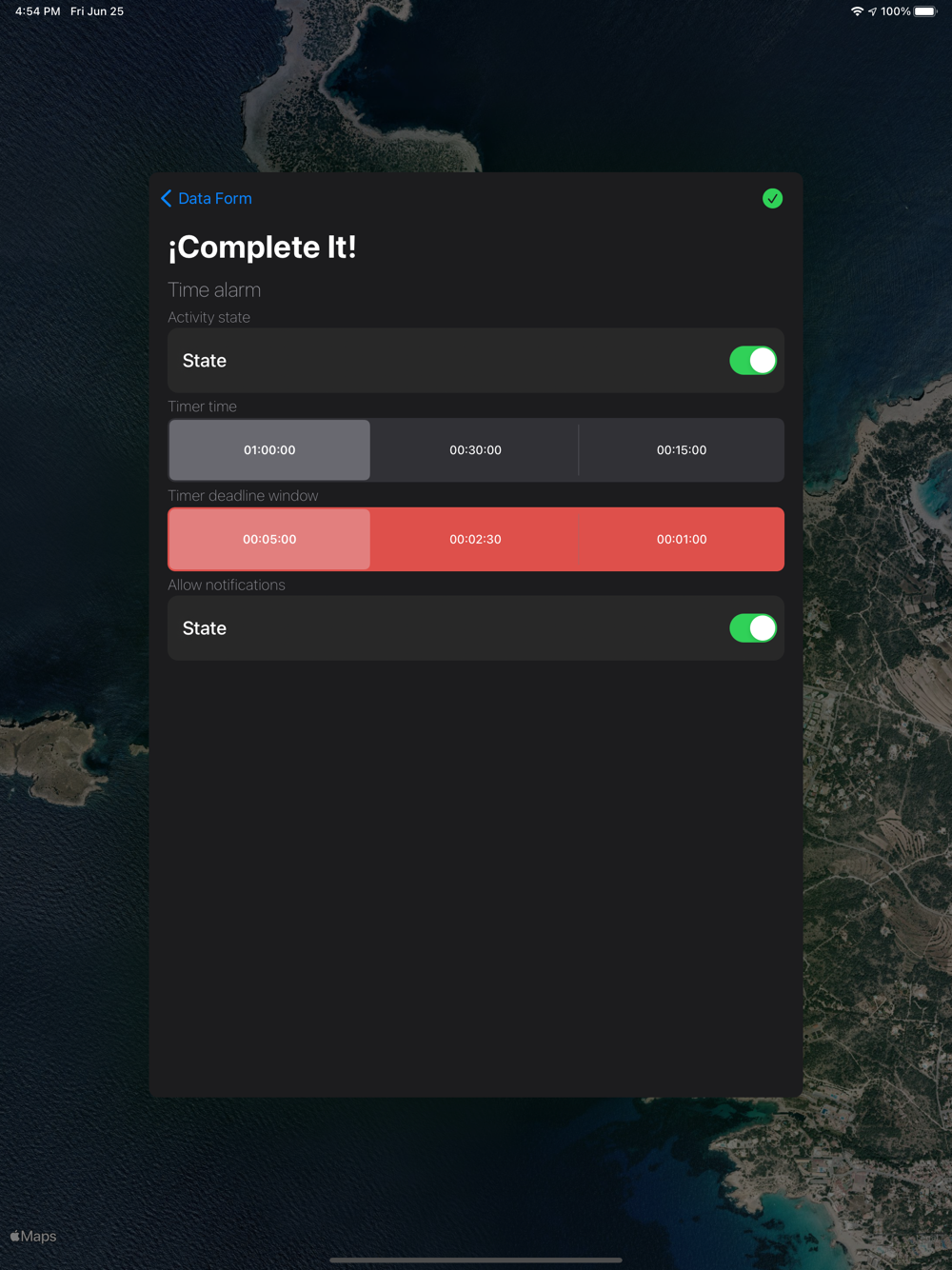Select 00:30:00 timer time

tap(475, 450)
